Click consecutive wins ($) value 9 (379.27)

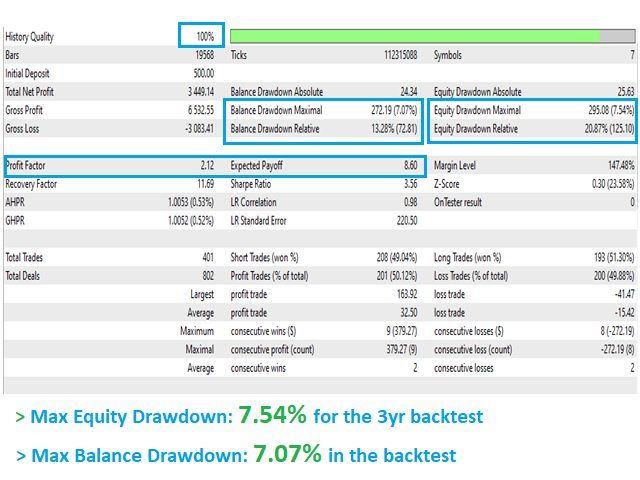[402, 331]
